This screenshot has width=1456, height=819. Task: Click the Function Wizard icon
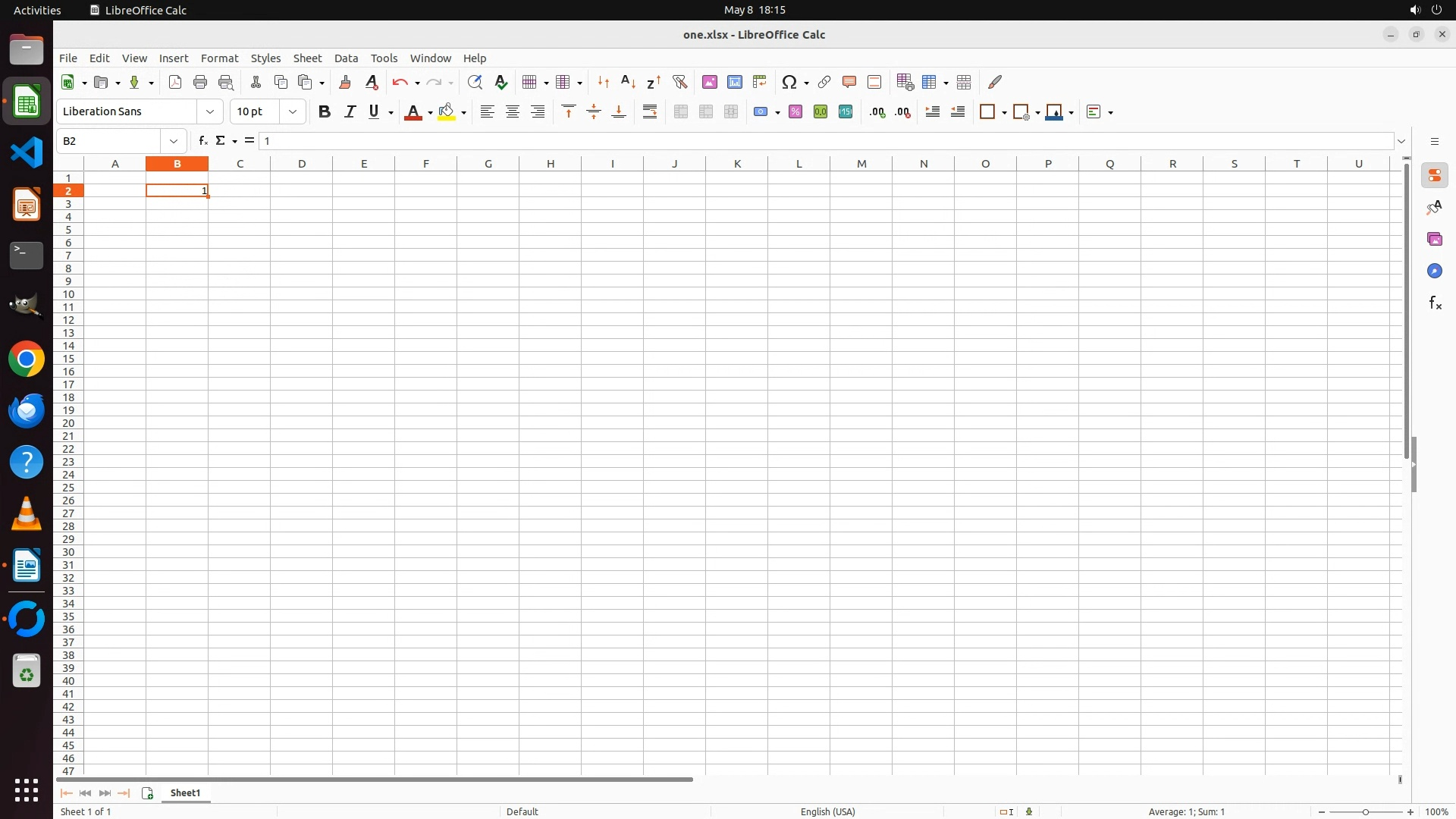point(202,141)
